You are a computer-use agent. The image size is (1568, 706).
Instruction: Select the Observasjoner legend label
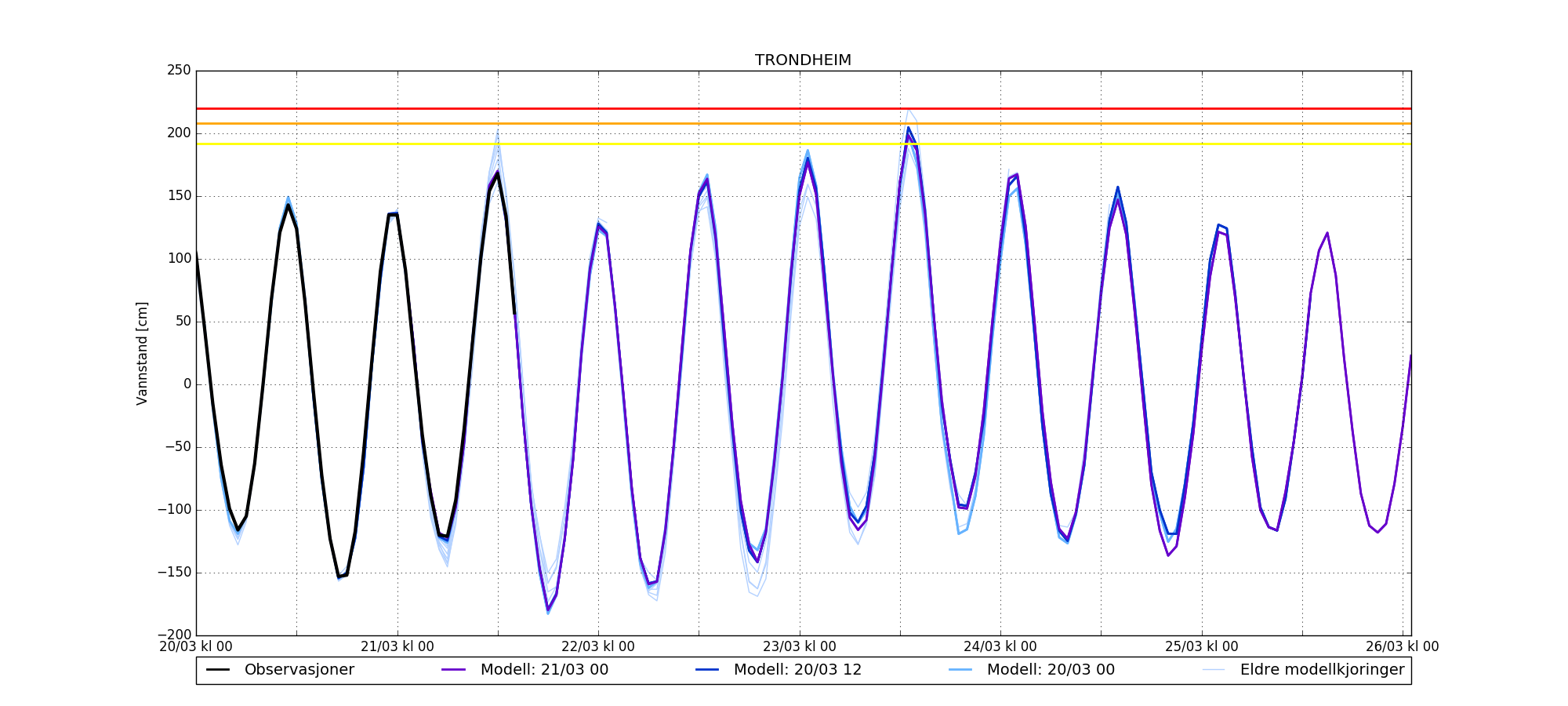coord(299,670)
